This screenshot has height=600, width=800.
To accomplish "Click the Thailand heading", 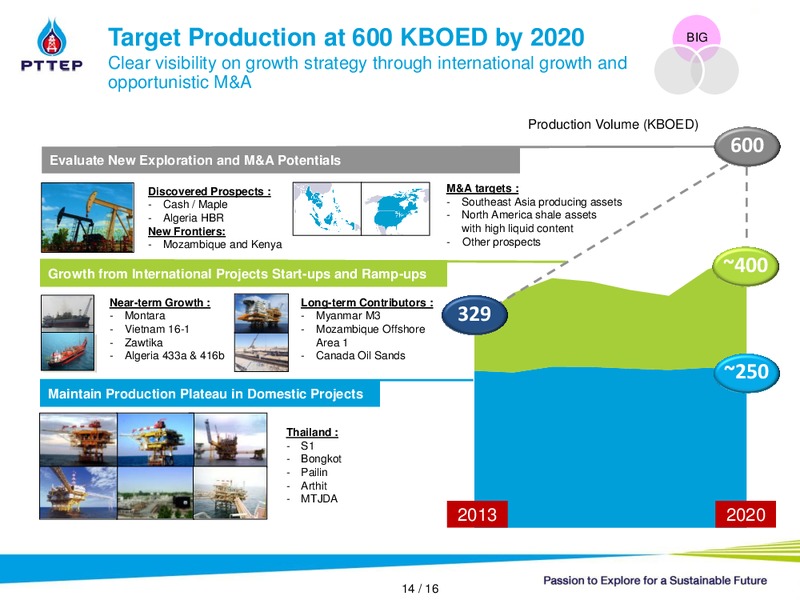I will (x=312, y=432).
